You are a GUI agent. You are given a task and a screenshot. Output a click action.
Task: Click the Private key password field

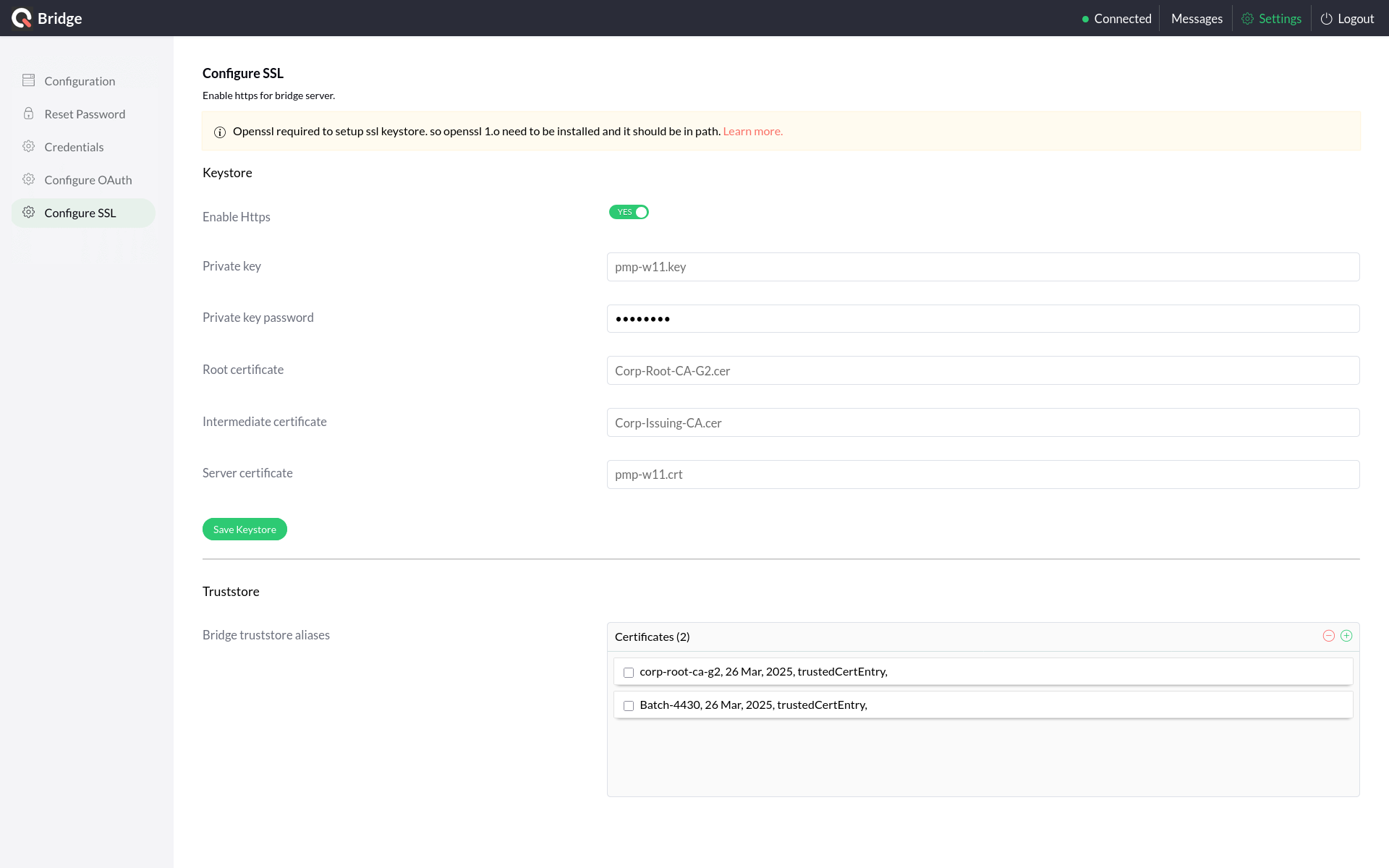click(x=982, y=319)
